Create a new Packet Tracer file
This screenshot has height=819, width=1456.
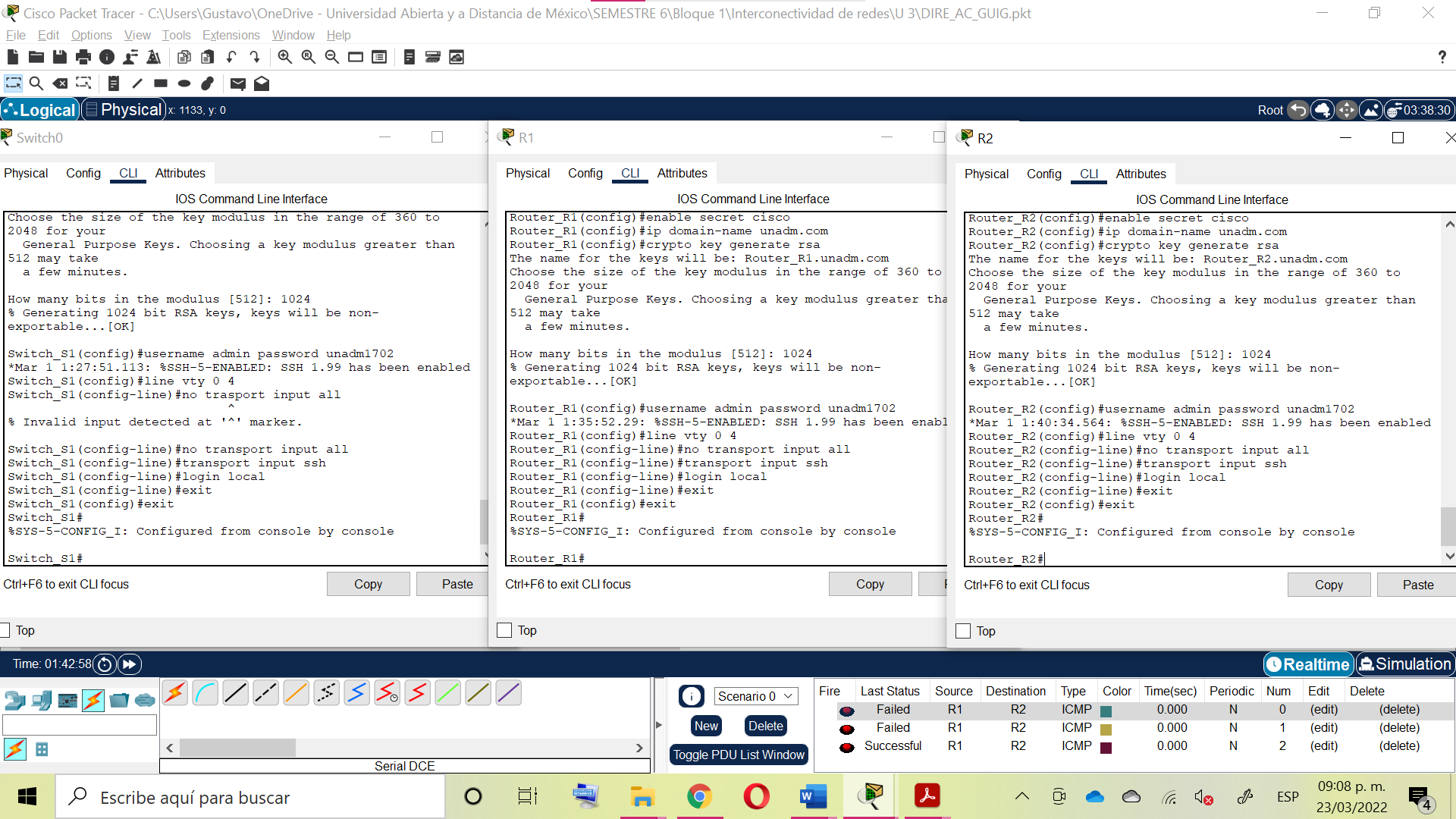click(x=12, y=57)
